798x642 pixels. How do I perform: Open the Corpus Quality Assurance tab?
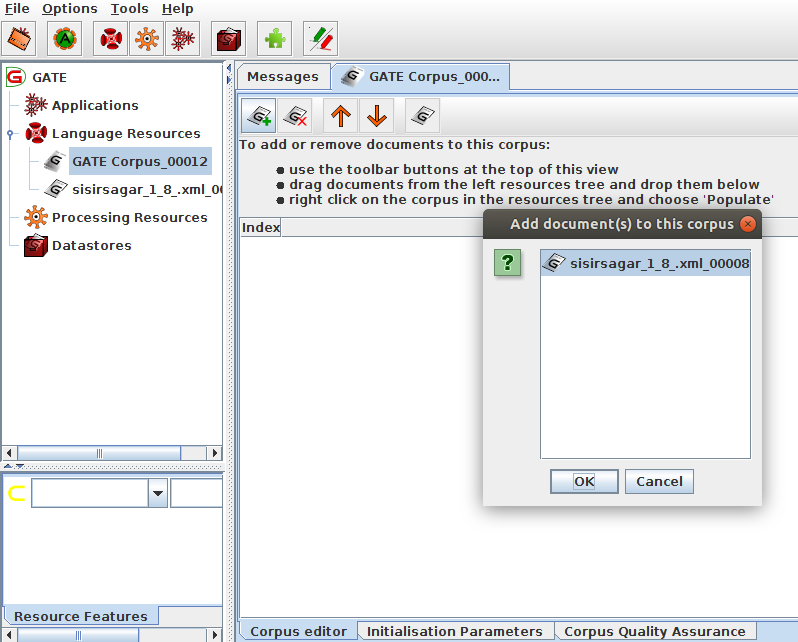(654, 631)
